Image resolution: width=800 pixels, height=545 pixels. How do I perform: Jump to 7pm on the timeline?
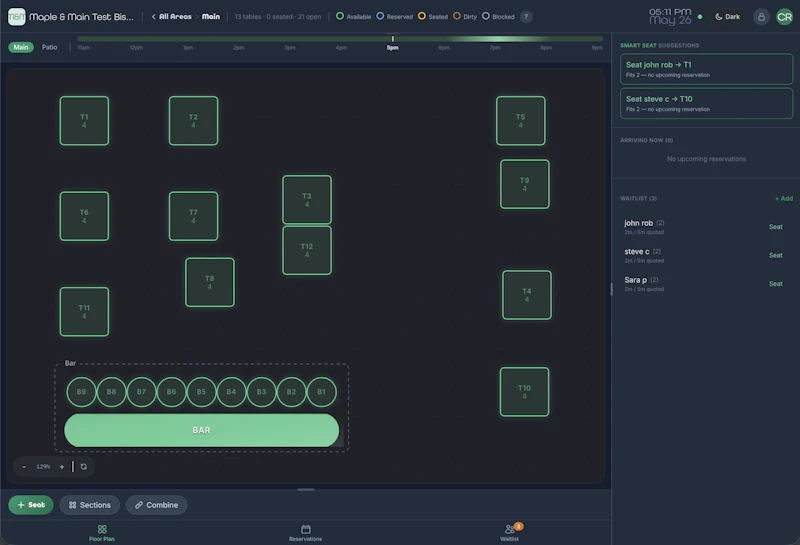495,47
